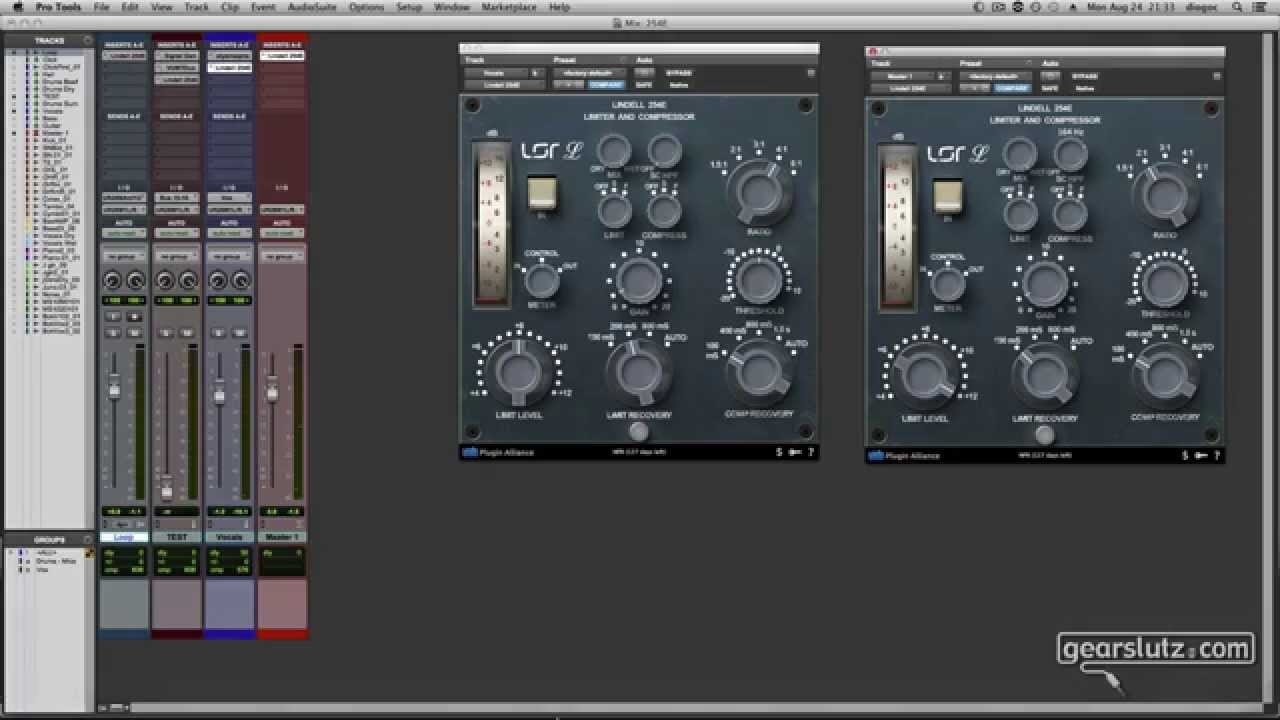Open the AudioSuite menu
1280x720 pixels.
pyautogui.click(x=312, y=7)
